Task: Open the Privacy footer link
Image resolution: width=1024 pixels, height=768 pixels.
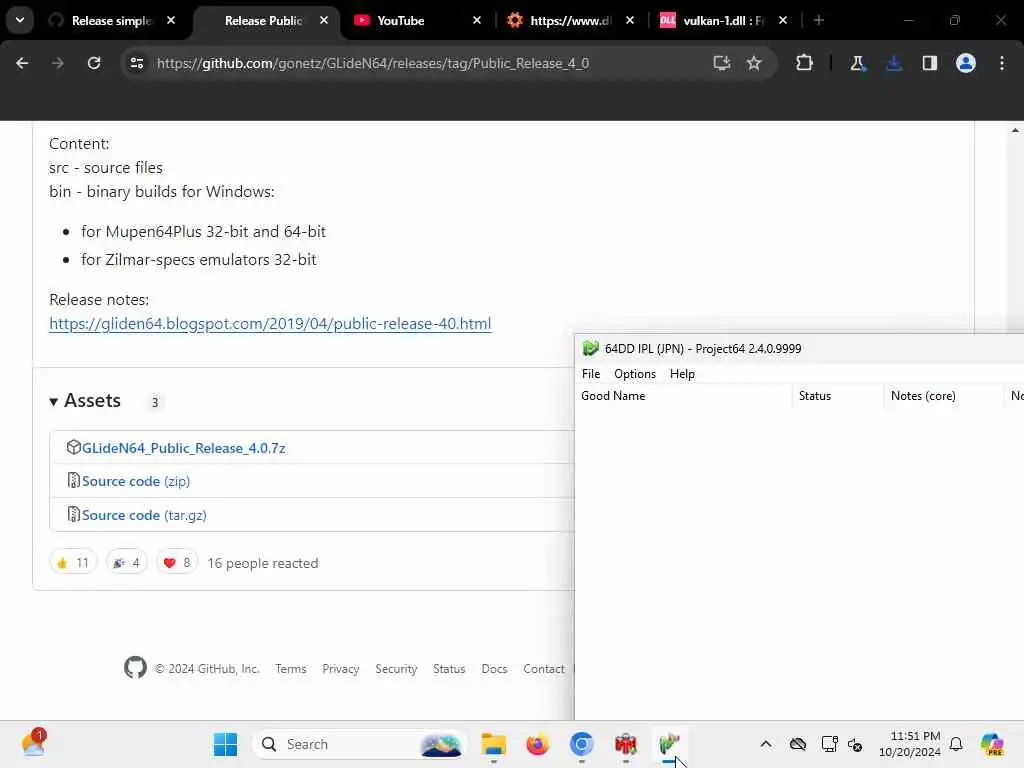Action: [340, 669]
